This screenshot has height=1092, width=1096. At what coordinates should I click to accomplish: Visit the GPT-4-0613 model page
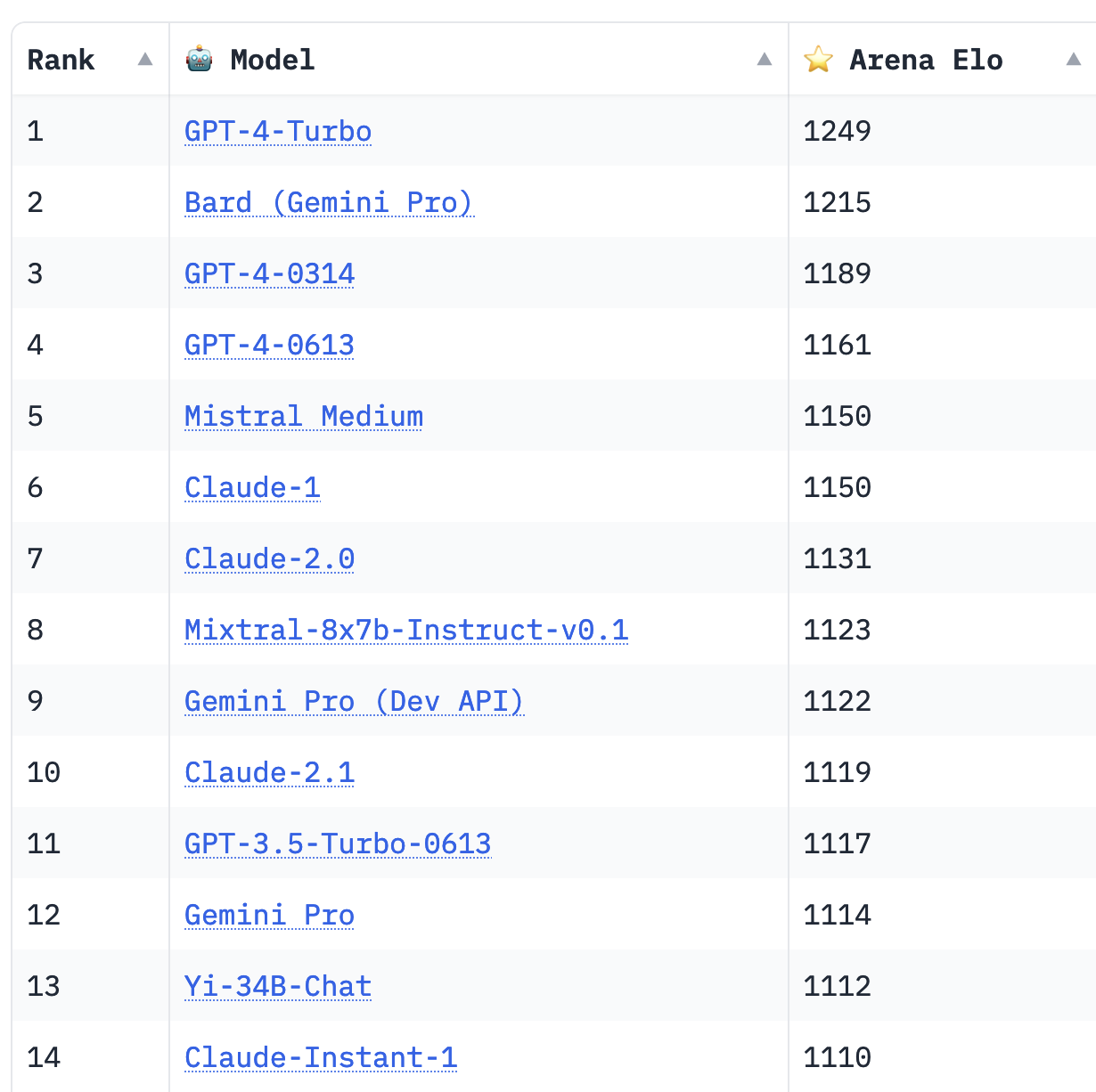(269, 345)
